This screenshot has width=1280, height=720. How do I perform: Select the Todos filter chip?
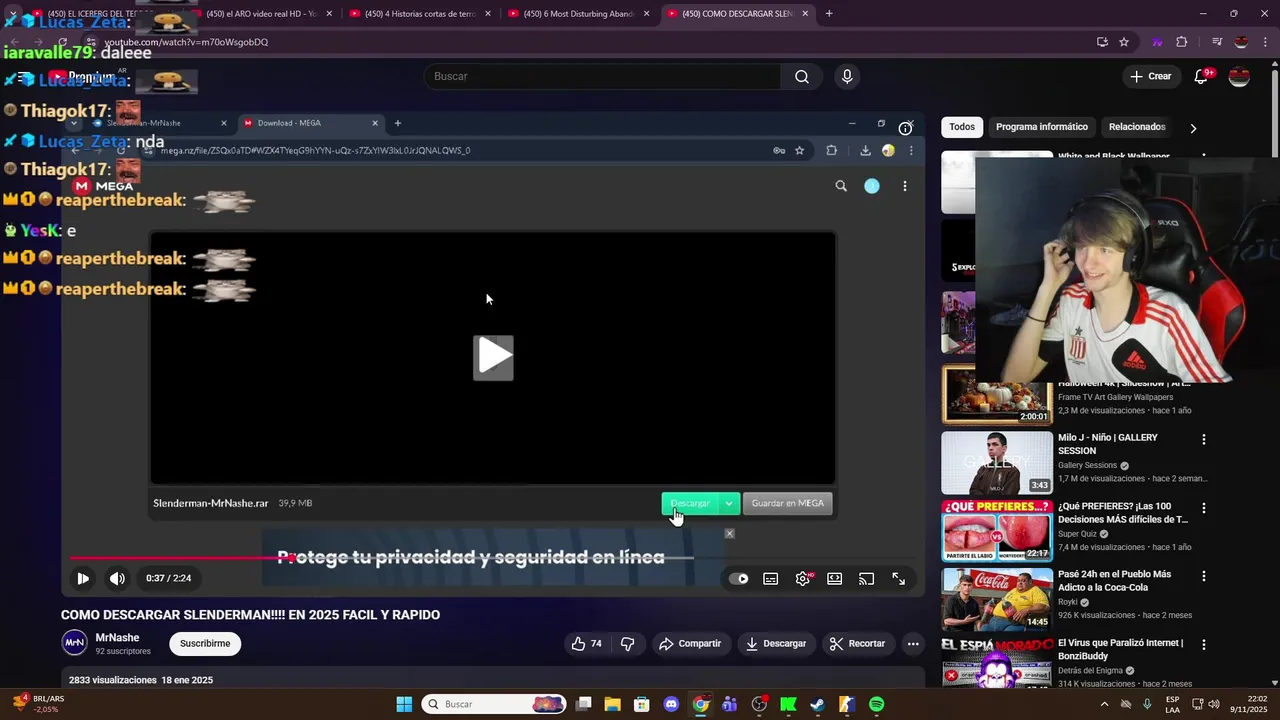[x=962, y=127]
